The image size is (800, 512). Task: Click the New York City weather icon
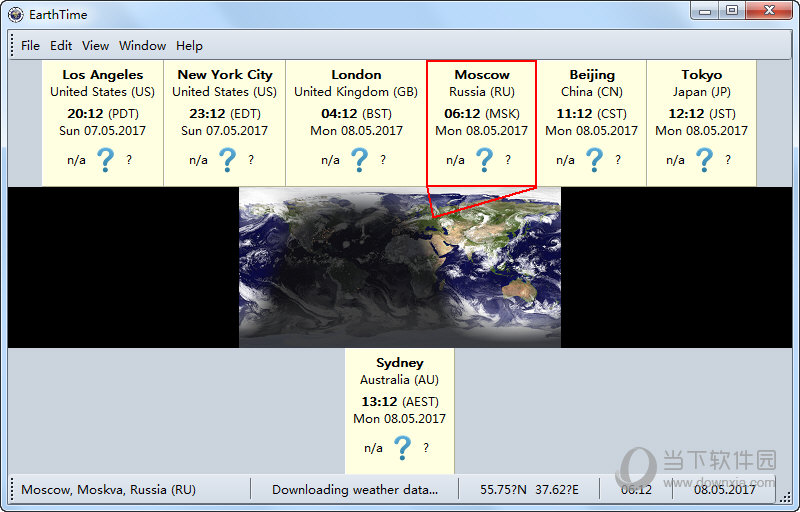(x=227, y=160)
